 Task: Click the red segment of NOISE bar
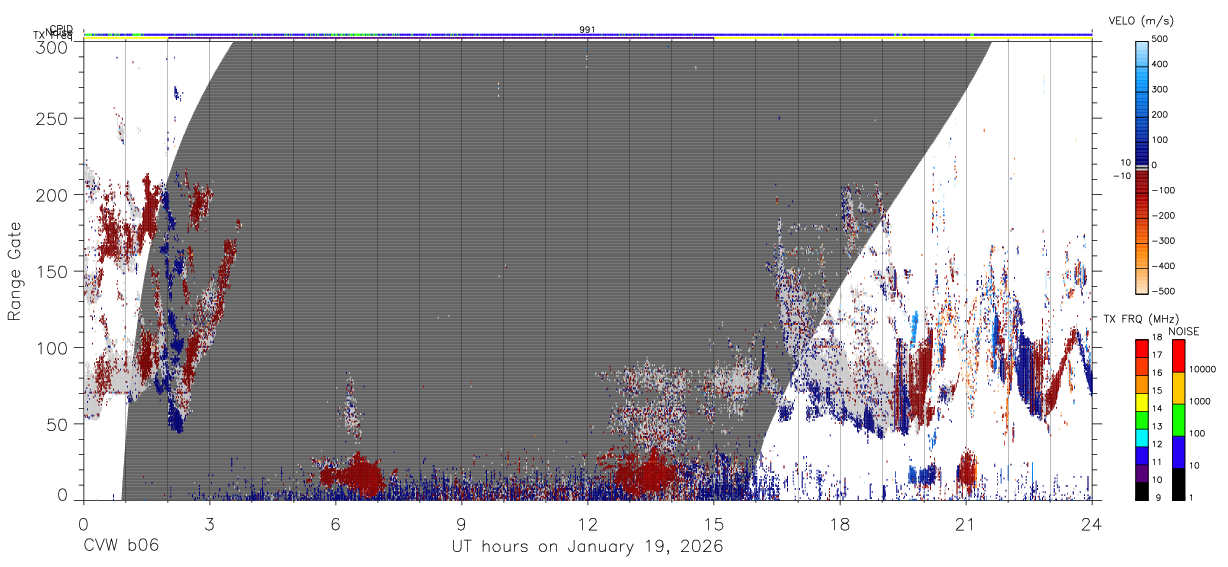coord(1179,356)
